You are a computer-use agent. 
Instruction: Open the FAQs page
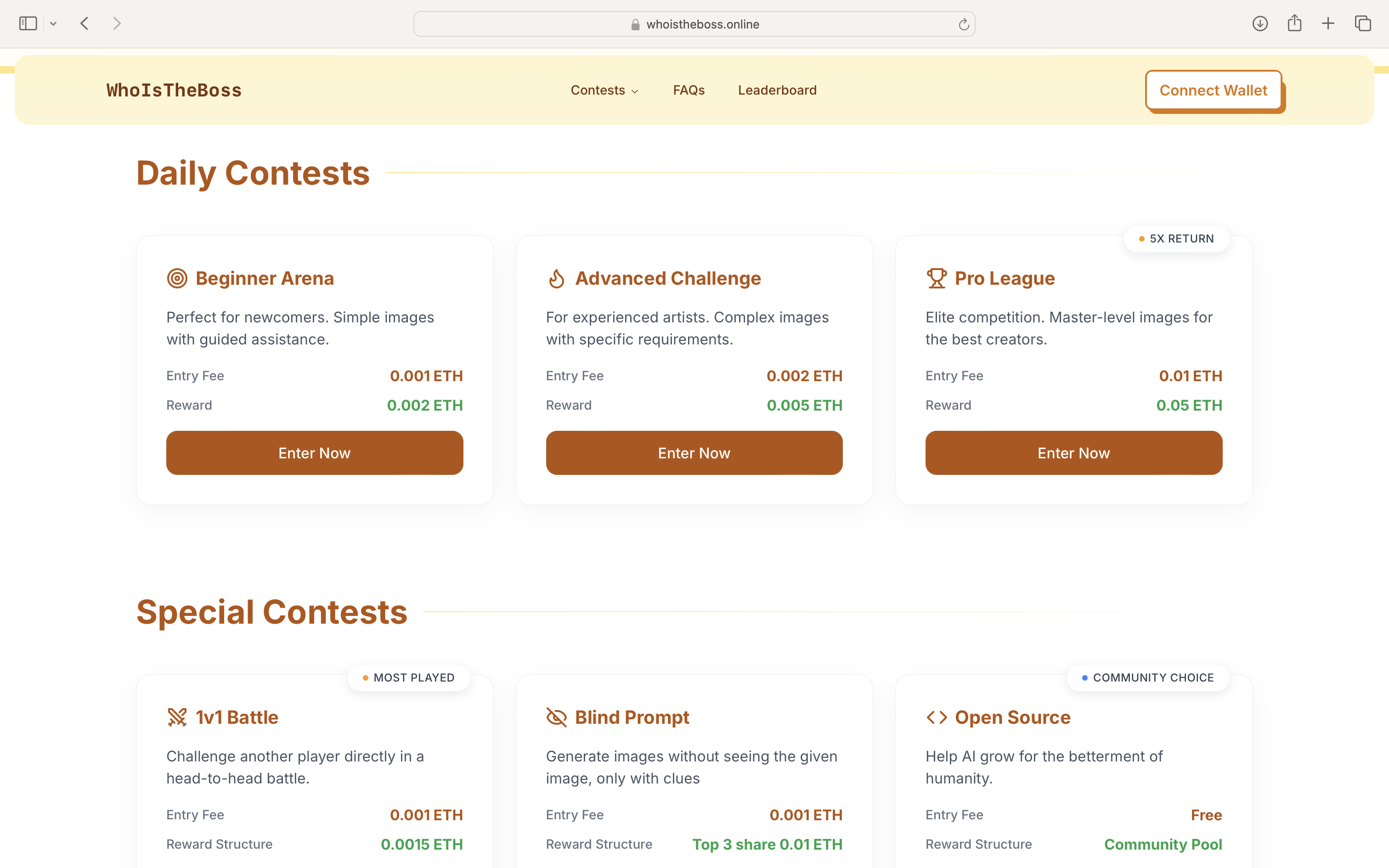pyautogui.click(x=688, y=90)
